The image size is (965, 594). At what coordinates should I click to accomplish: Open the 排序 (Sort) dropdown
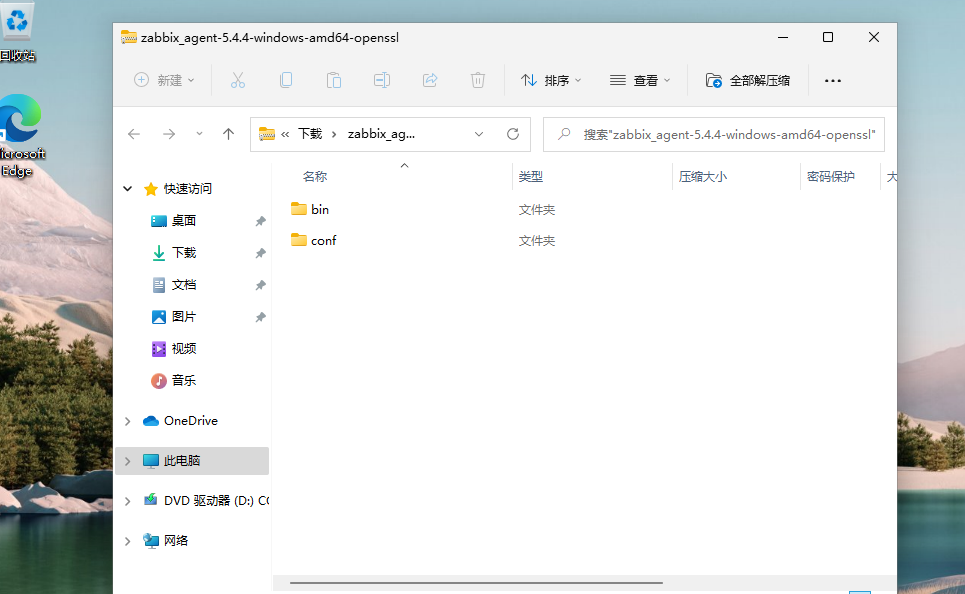(551, 81)
